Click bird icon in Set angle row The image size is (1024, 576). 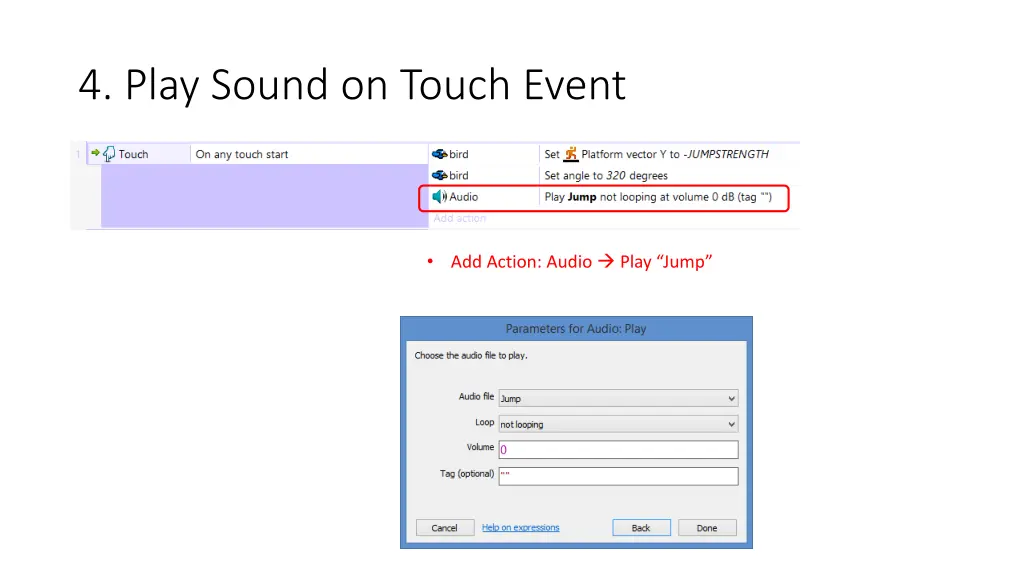pyautogui.click(x=440, y=175)
